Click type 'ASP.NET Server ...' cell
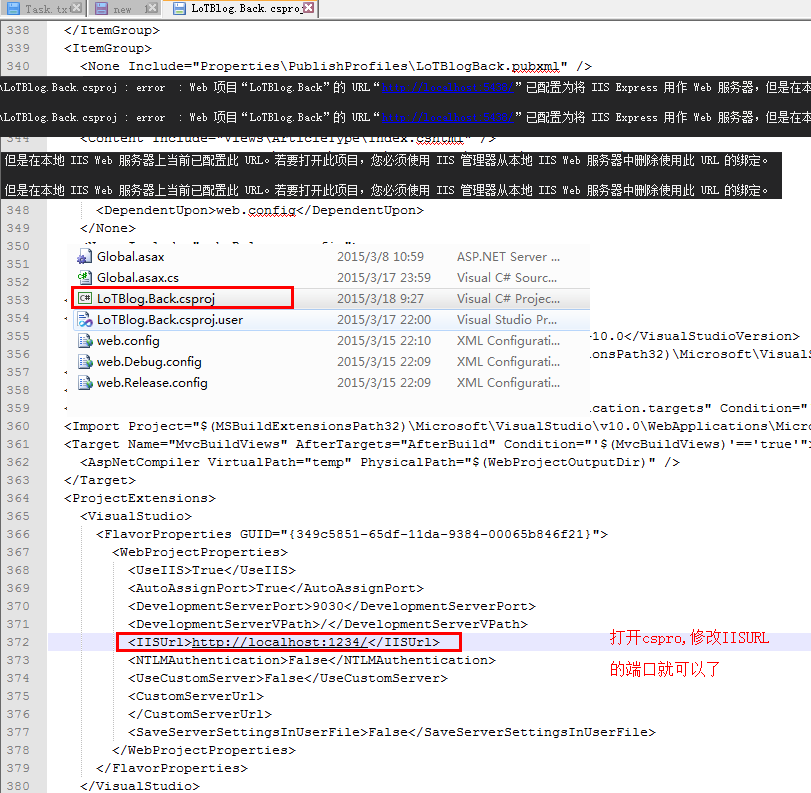The height and width of the screenshot is (793, 811). [508, 257]
